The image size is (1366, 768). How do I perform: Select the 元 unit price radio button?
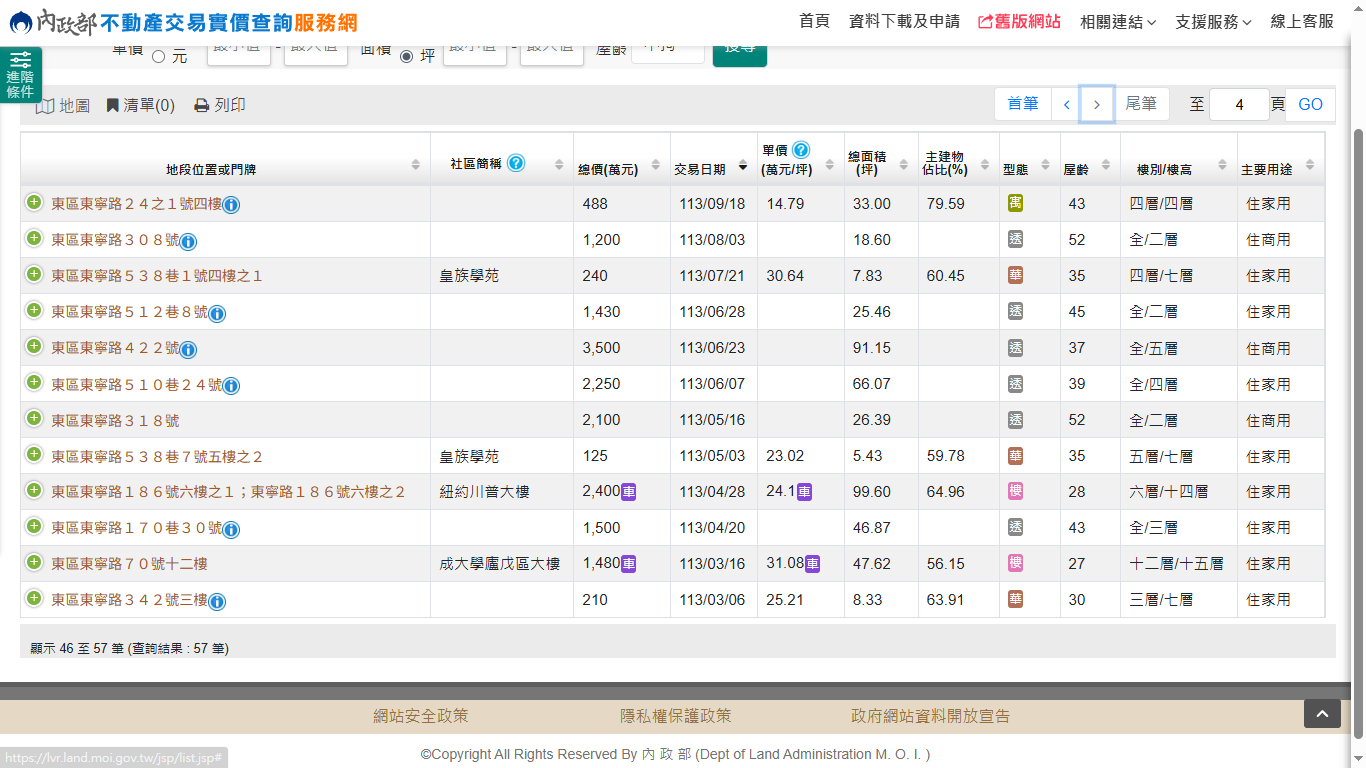coord(159,57)
